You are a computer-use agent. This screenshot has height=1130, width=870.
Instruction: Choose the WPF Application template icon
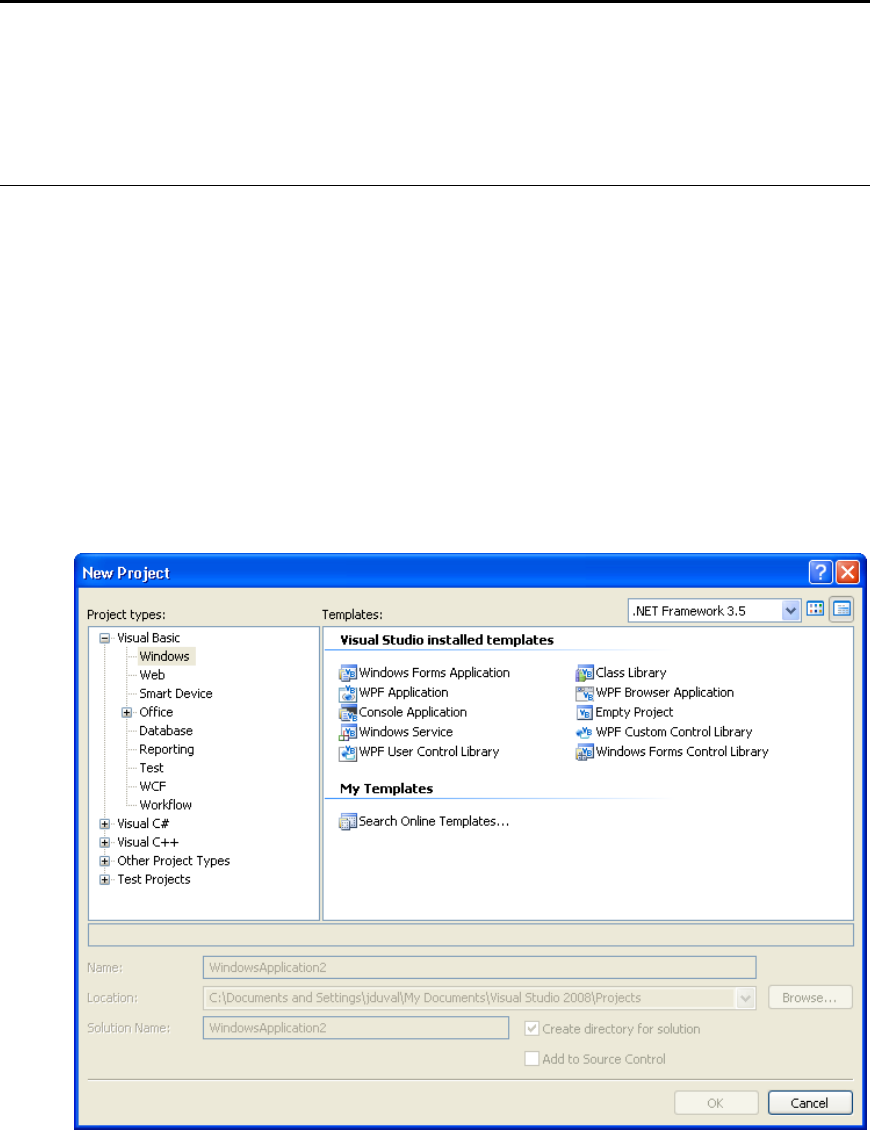pos(348,693)
